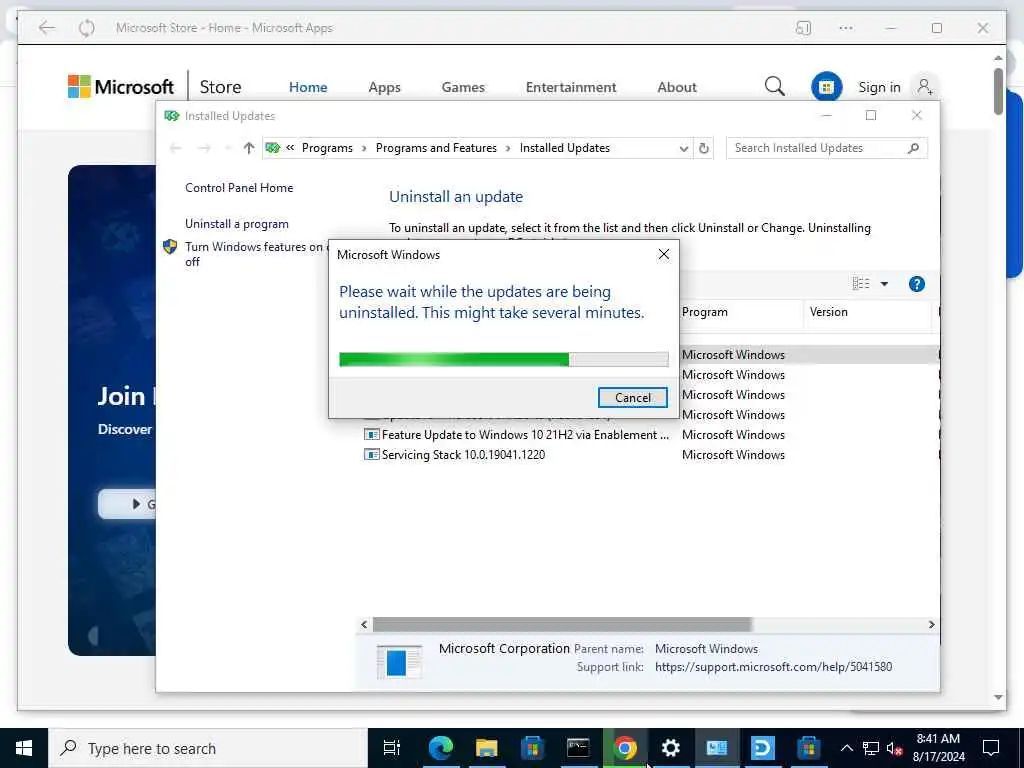1024x768 pixels.
Task: Select Installed Updates breadcrumb
Action: pyautogui.click(x=565, y=148)
